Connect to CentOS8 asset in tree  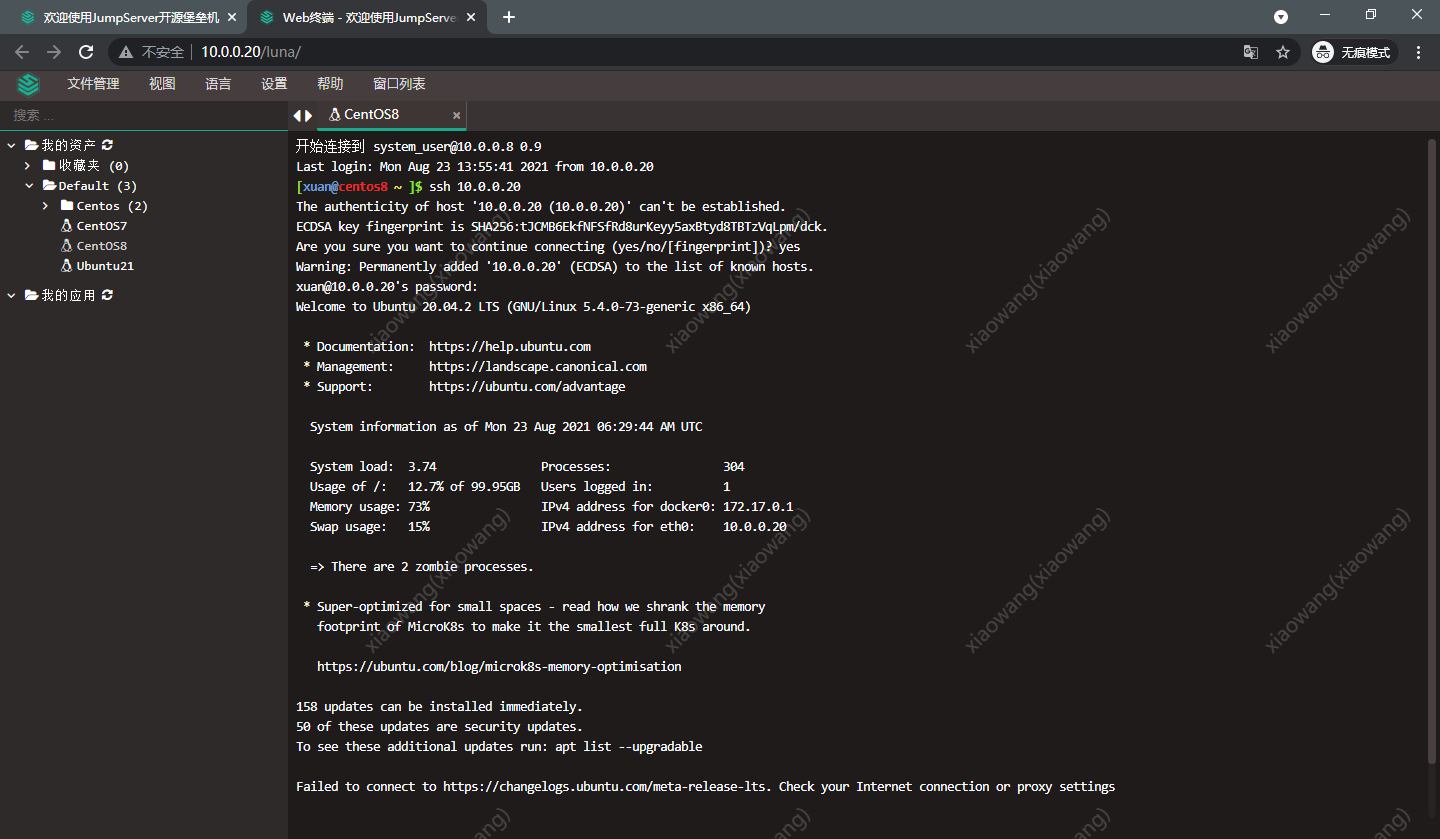click(x=101, y=246)
